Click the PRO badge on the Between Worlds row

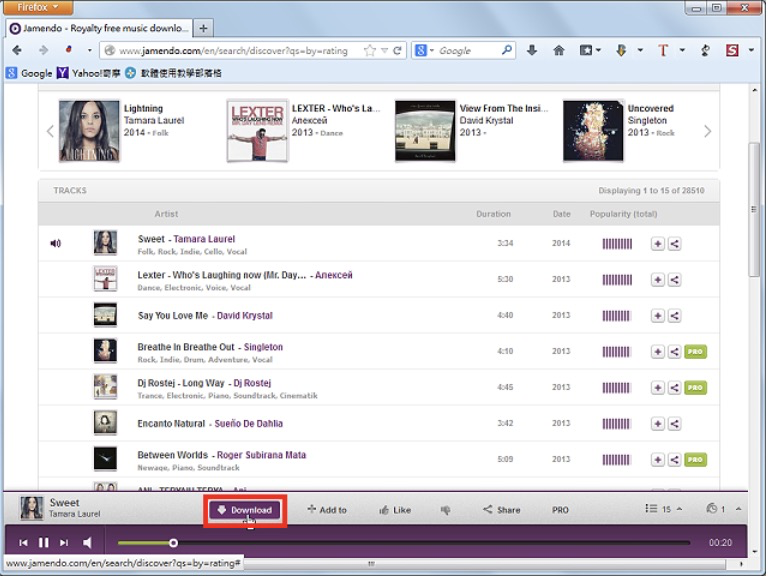(x=696, y=459)
